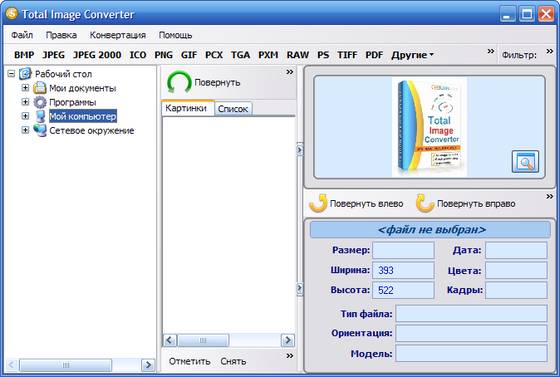This screenshot has width=560, height=377.
Task: Click the Ширина value field
Action: tap(403, 270)
